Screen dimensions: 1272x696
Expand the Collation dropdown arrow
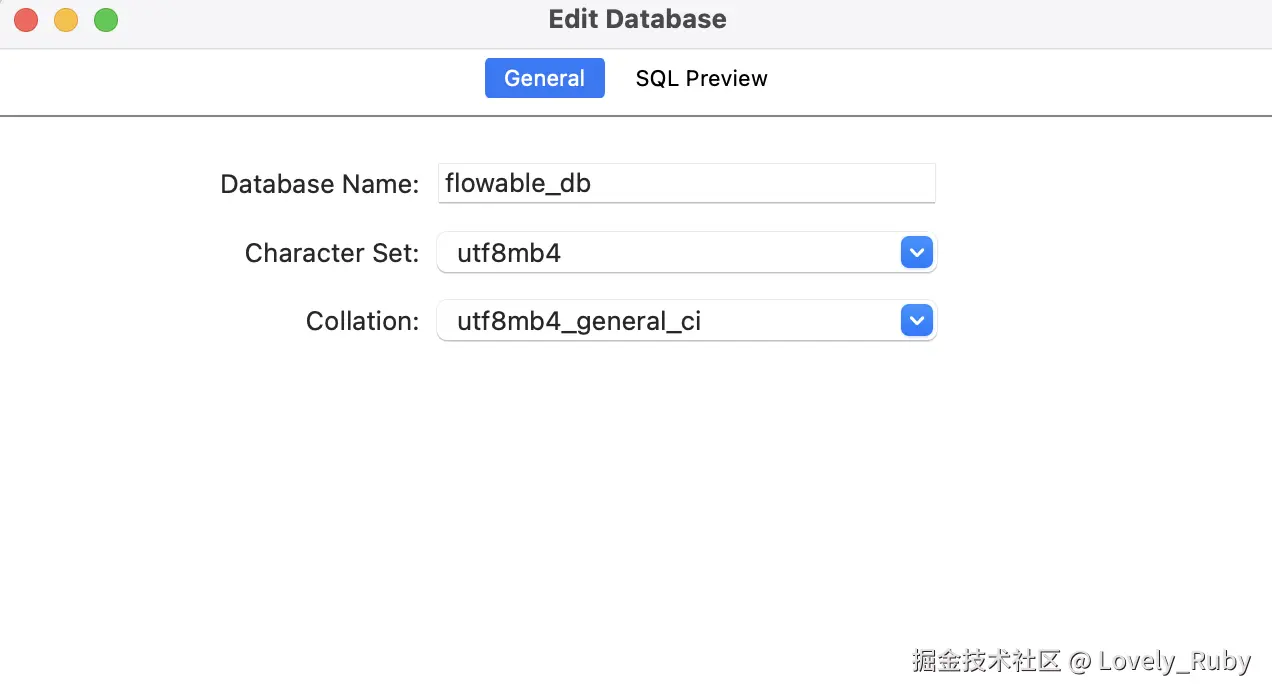coord(916,321)
